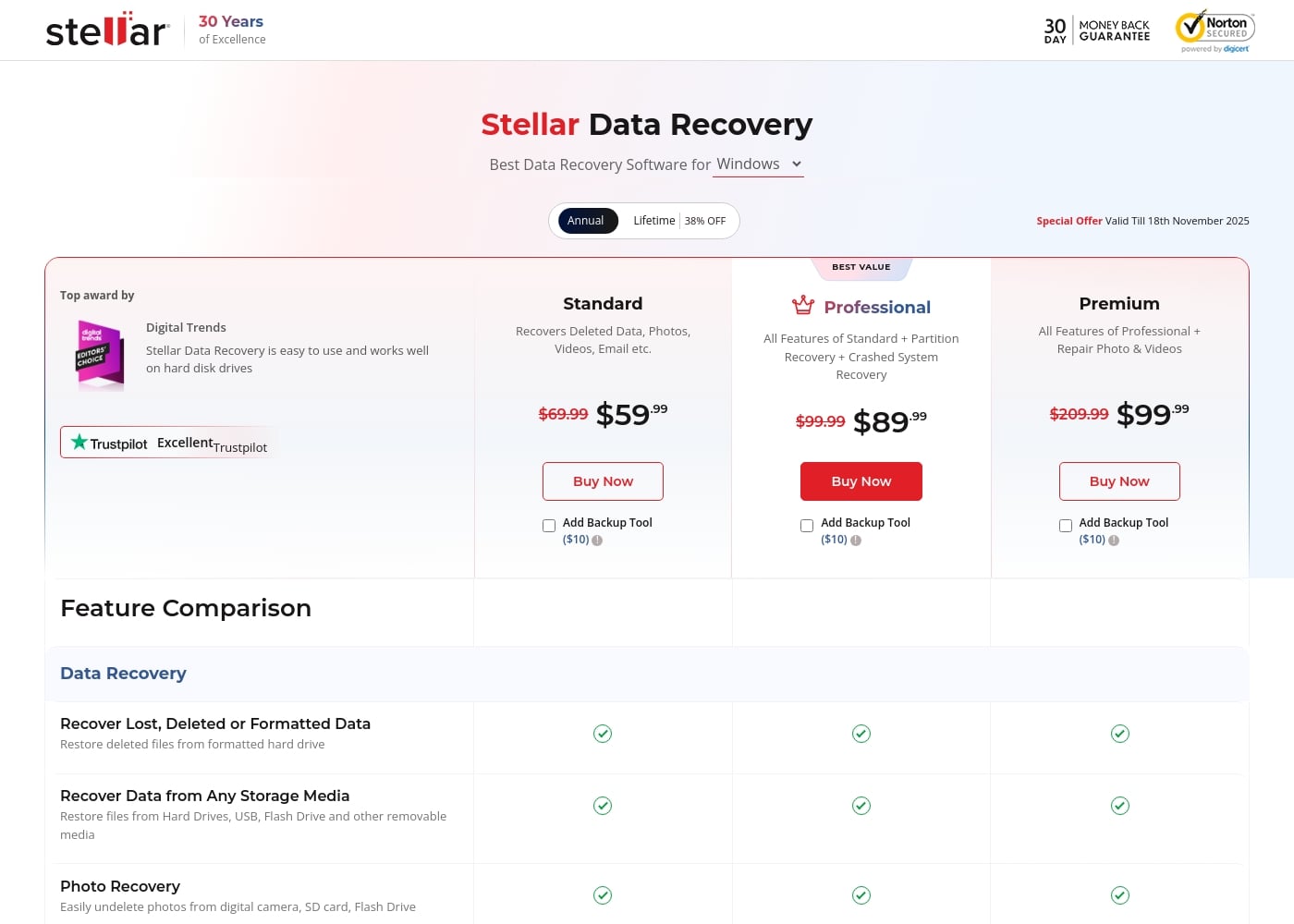
Task: Click Premium checkmark for Recover Lost, Deleted Data
Action: pyautogui.click(x=1120, y=734)
